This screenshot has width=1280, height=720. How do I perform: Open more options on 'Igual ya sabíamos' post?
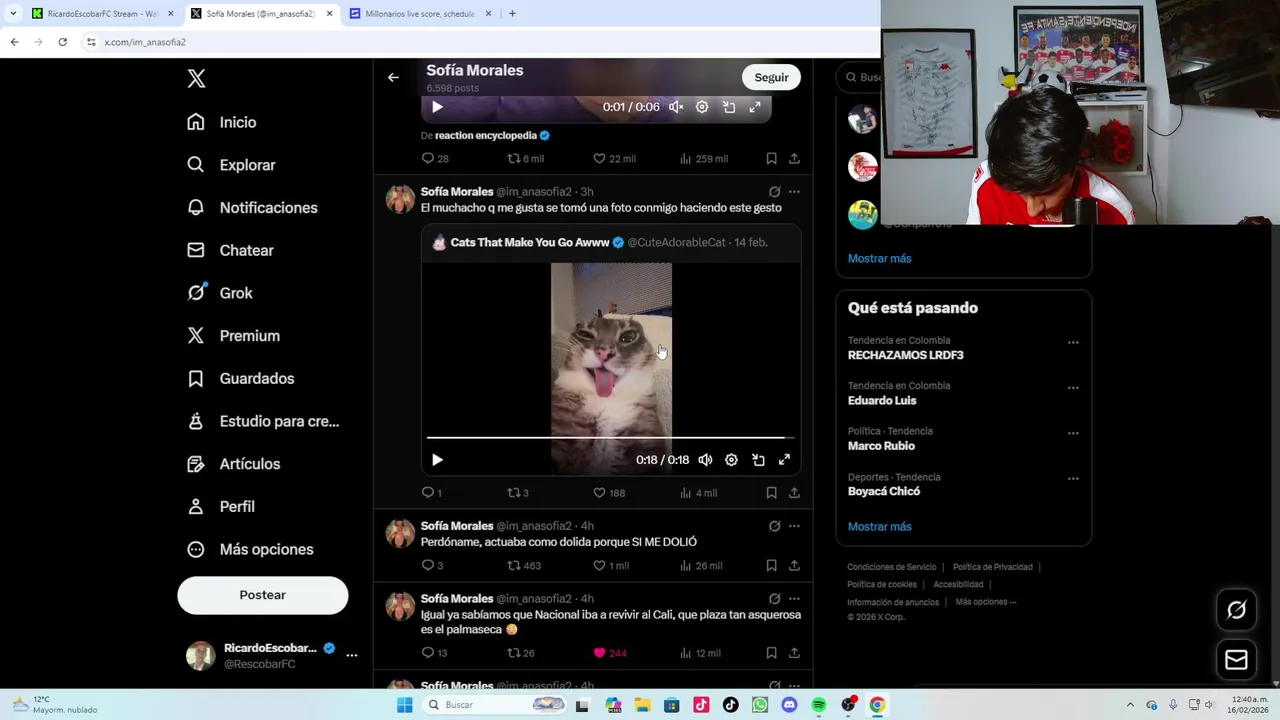794,599
